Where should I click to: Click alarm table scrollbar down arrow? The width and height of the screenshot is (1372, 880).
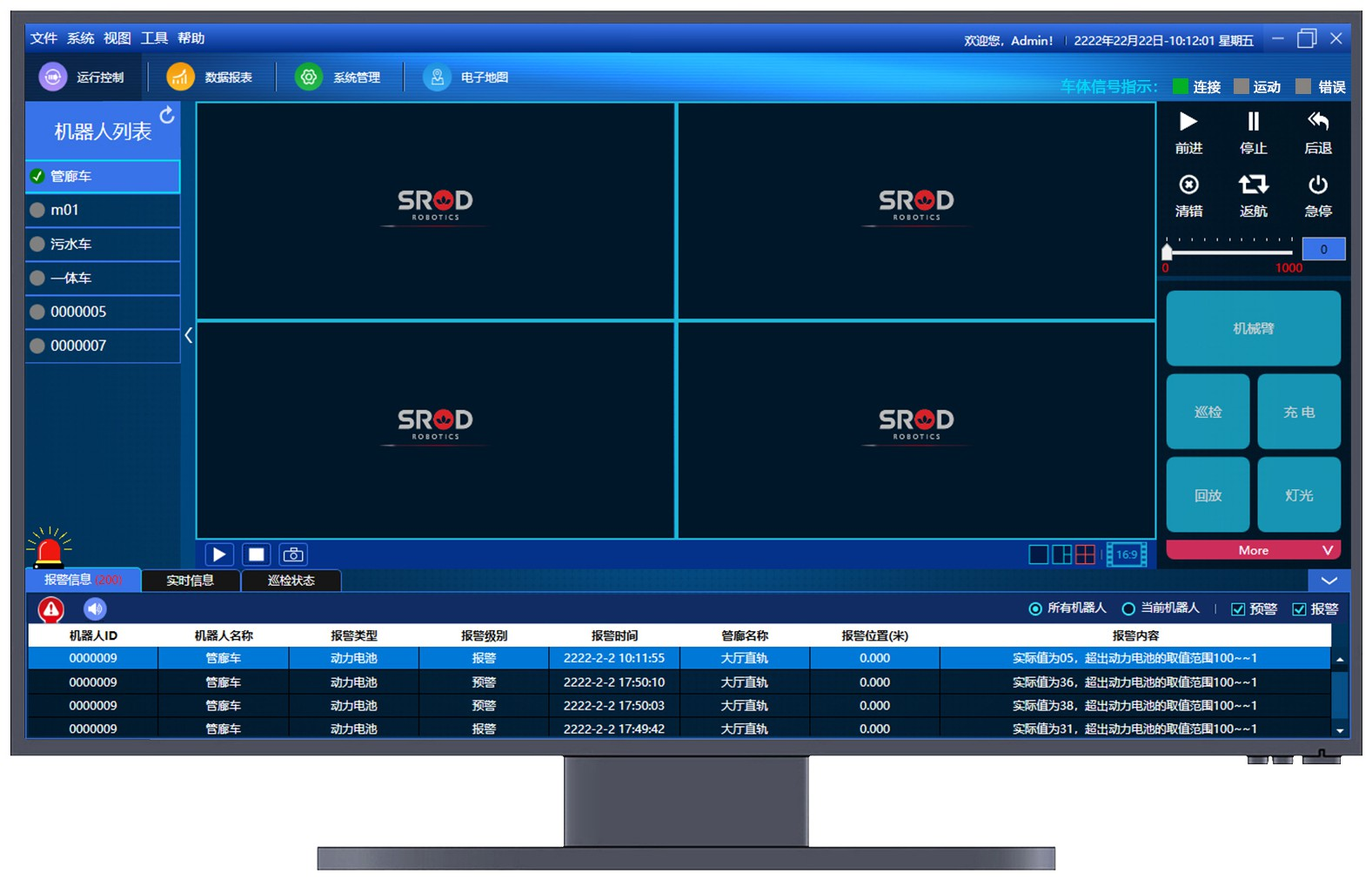[x=1340, y=730]
